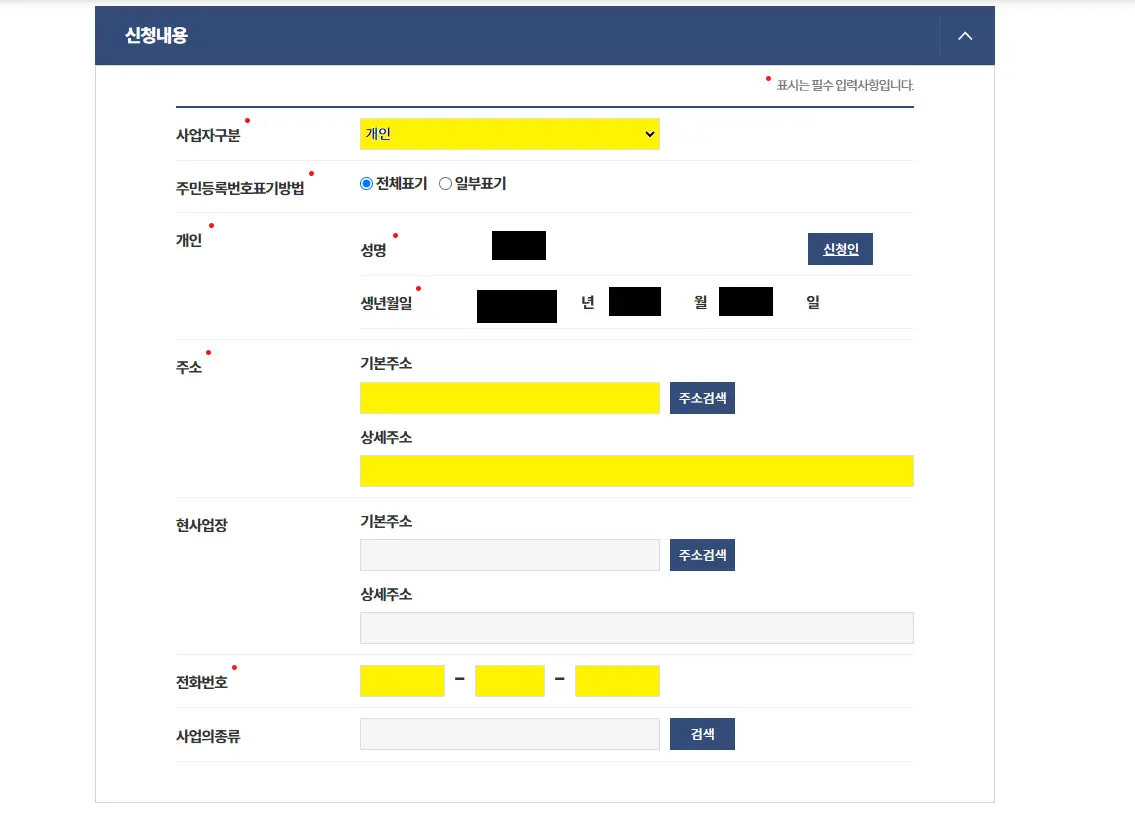The width and height of the screenshot is (1135, 836).
Task: Click the 기본주소 field under 현사업장
Action: point(510,554)
